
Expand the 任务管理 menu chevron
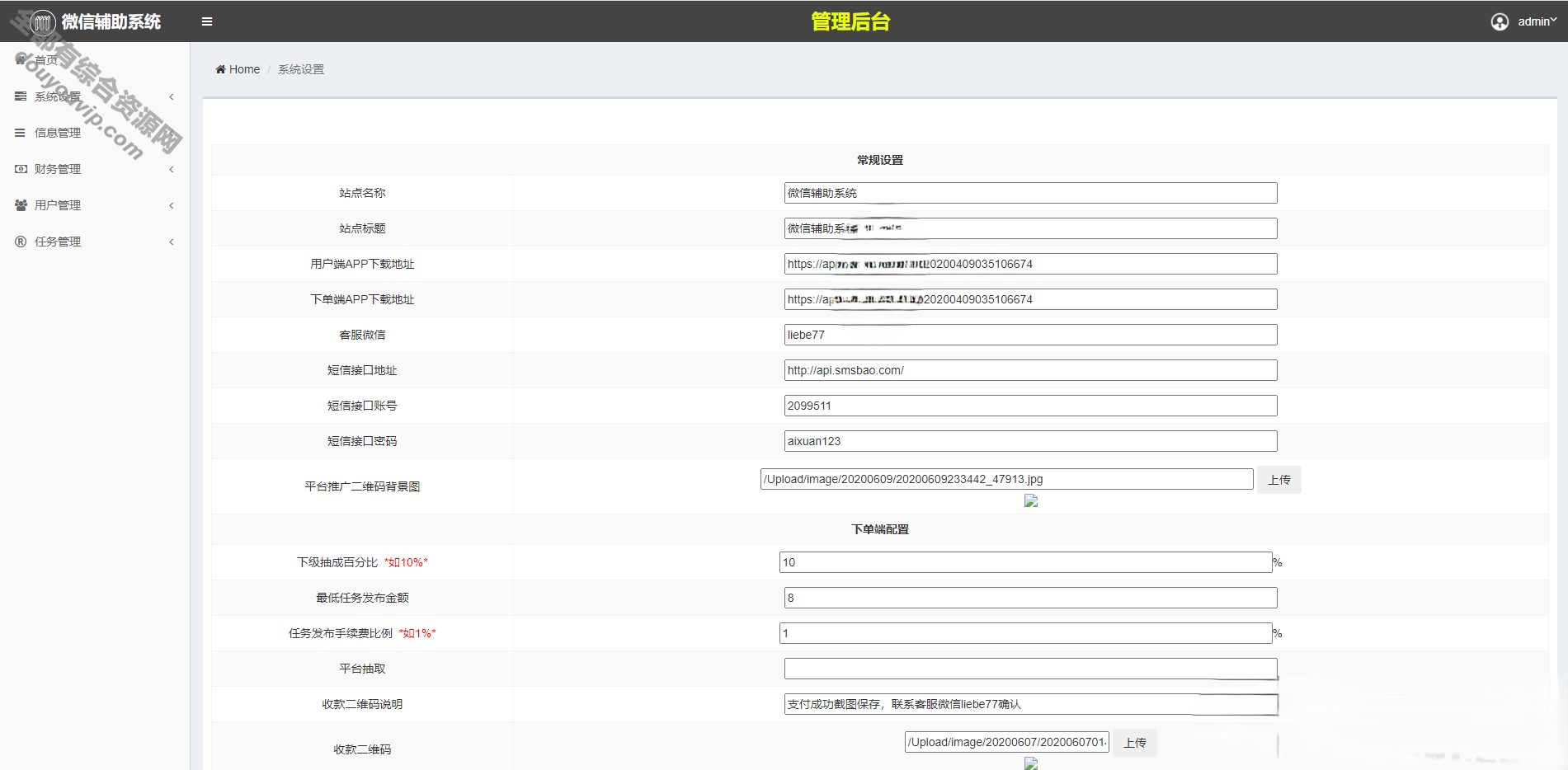tap(172, 242)
